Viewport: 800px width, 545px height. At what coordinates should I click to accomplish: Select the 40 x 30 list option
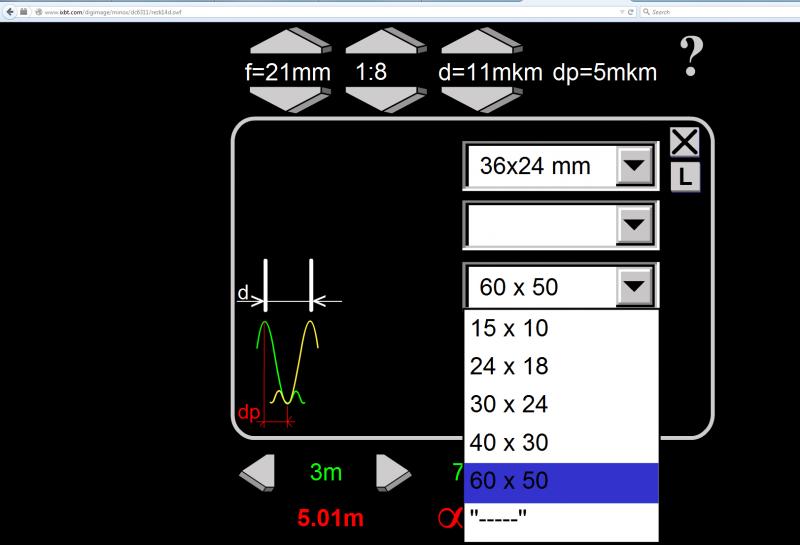pyautogui.click(x=561, y=443)
